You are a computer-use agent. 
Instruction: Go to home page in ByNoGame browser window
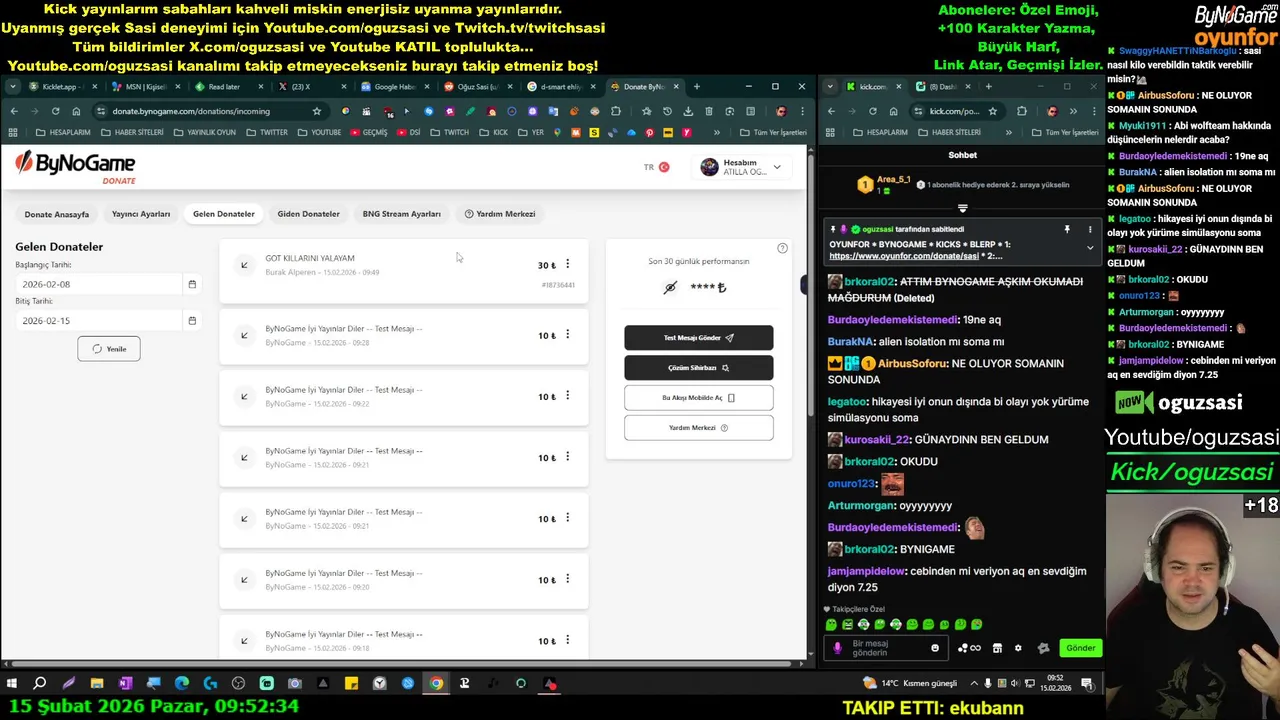76,111
